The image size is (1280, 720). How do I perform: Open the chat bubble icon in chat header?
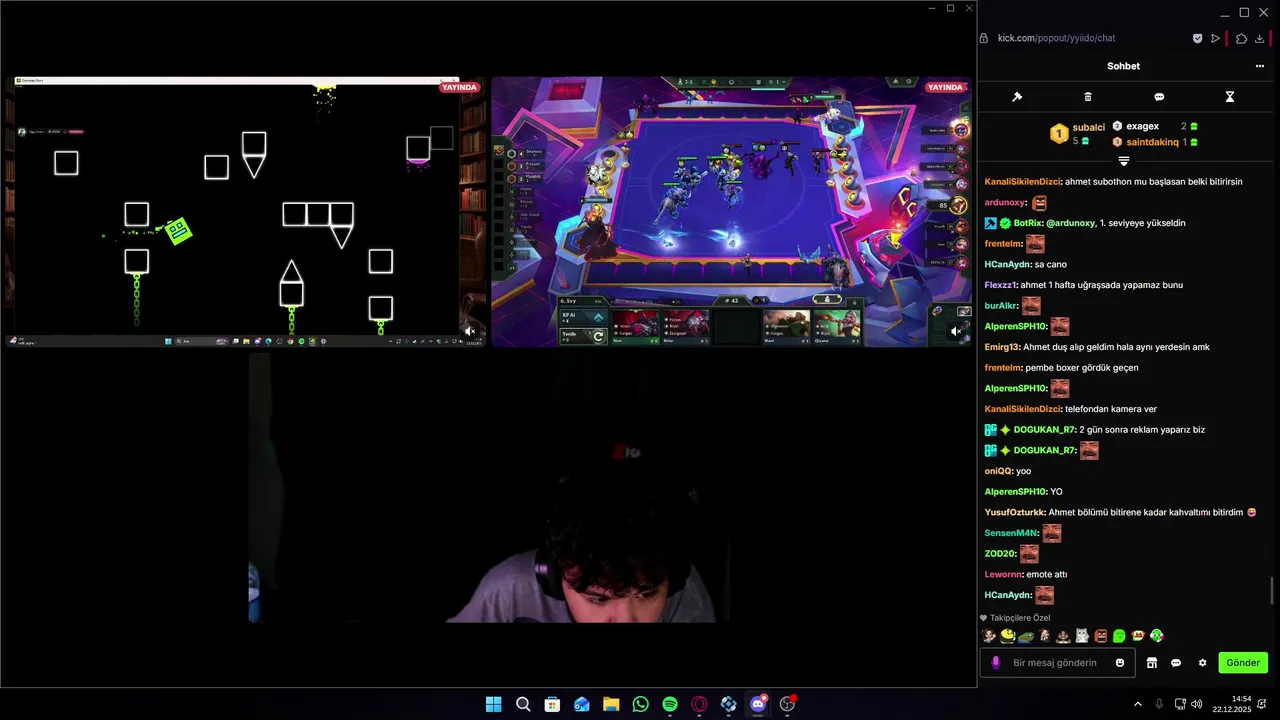pyautogui.click(x=1159, y=97)
